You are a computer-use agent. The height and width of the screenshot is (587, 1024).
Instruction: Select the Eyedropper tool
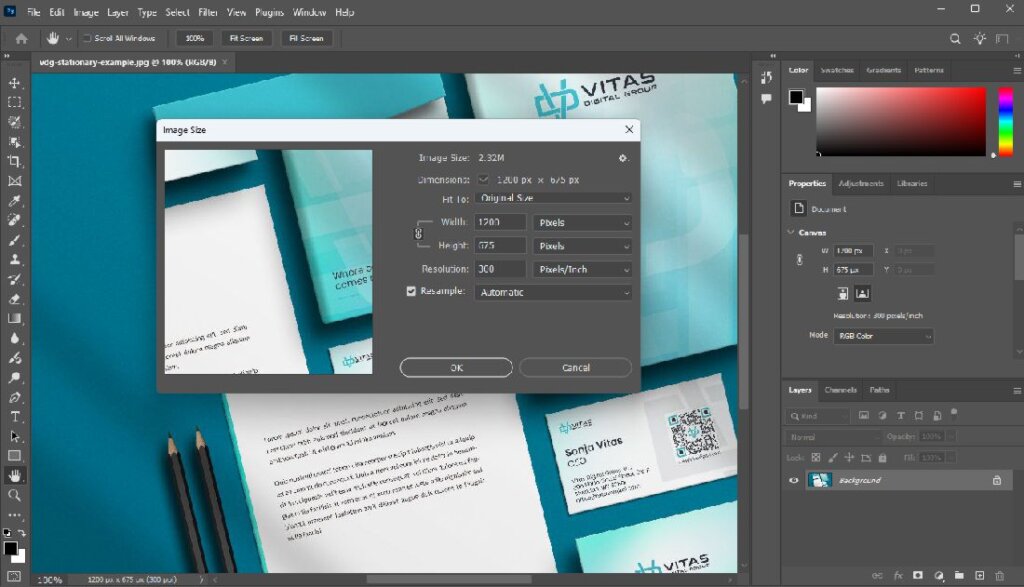tap(14, 200)
